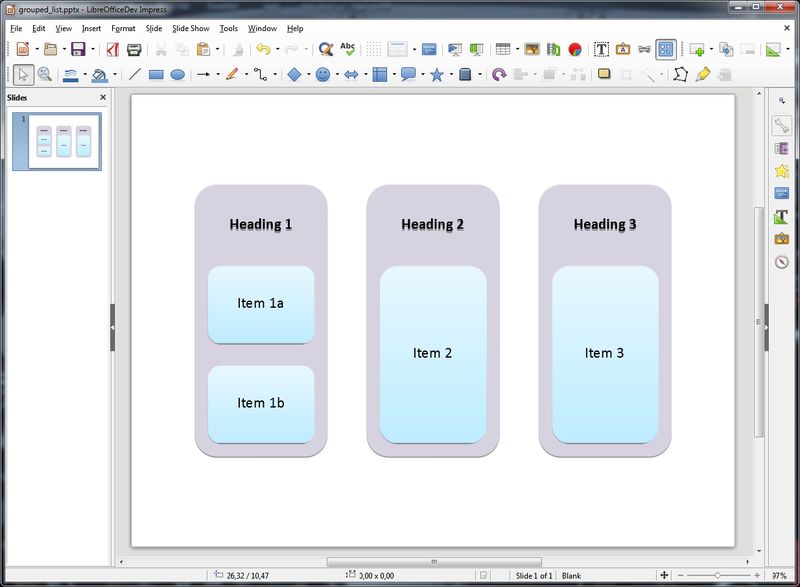Open the Zoom and Pan tool

tap(45, 74)
